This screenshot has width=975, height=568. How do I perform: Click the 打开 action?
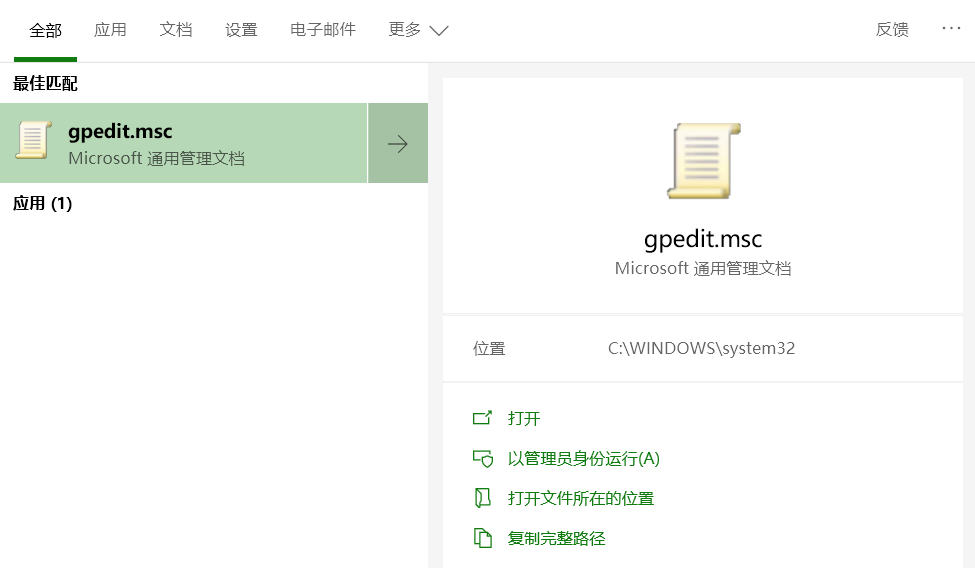point(524,418)
